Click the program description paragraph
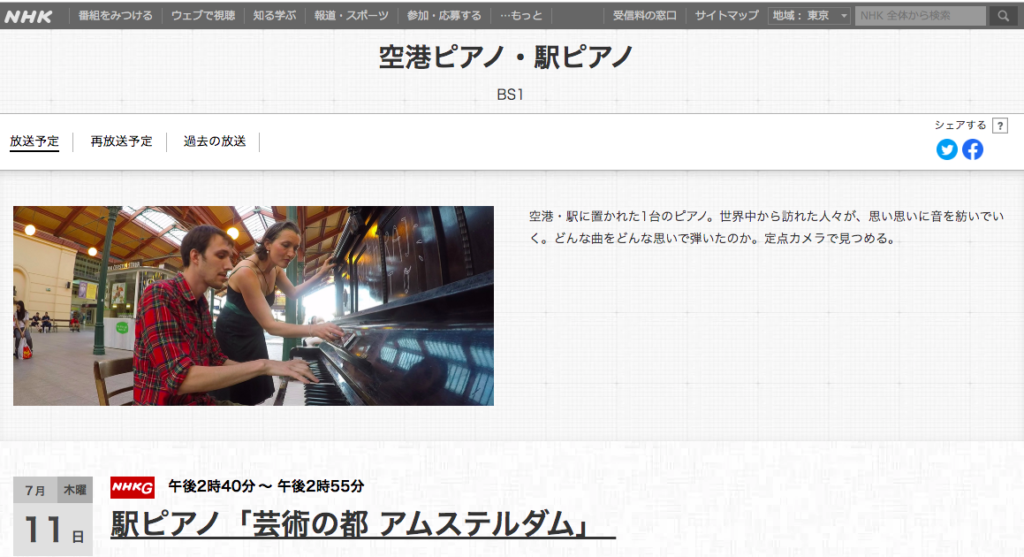This screenshot has width=1024, height=557. point(766,227)
